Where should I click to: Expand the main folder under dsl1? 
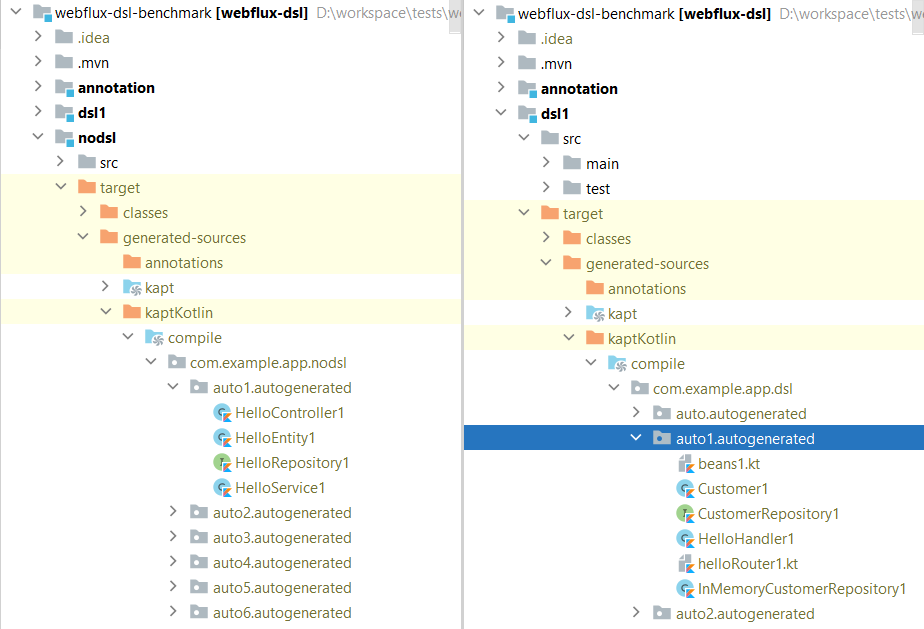click(x=546, y=164)
